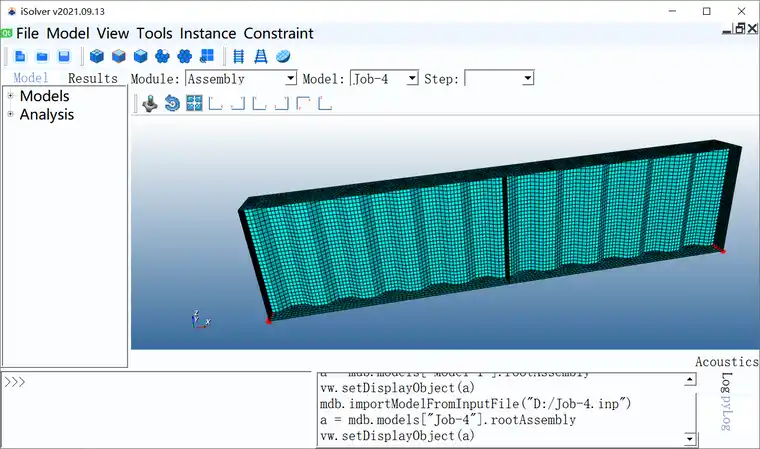This screenshot has height=449, width=760.
Task: Expand the Models tree node
Action: (10, 96)
